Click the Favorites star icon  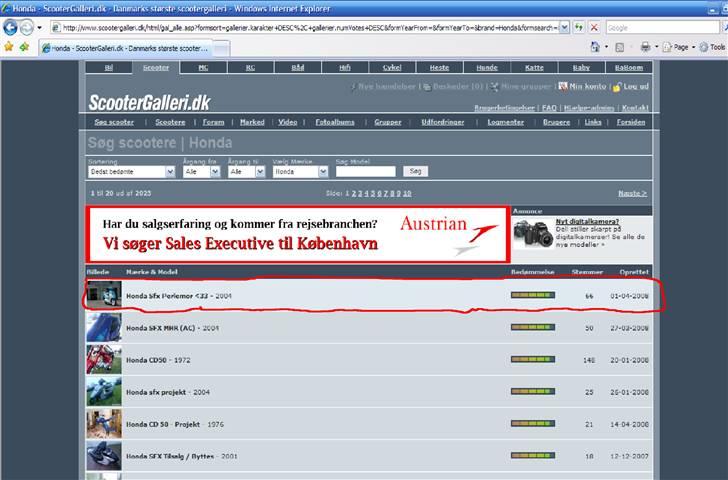[x=9, y=46]
